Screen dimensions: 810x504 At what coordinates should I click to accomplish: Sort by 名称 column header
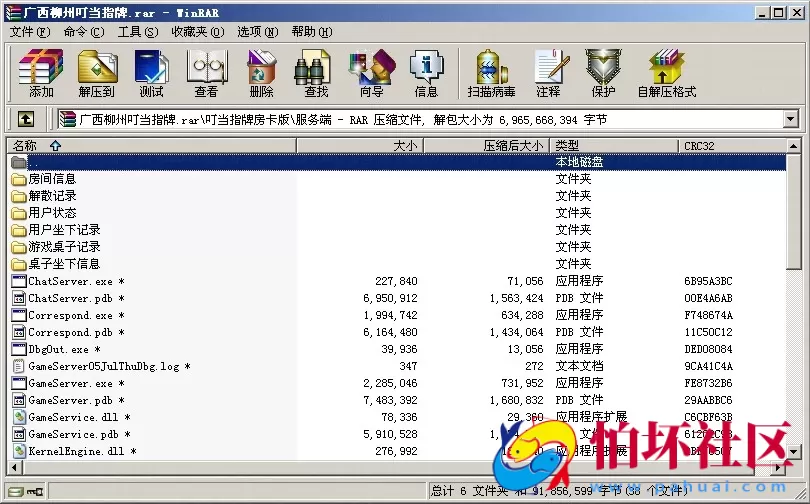152,146
